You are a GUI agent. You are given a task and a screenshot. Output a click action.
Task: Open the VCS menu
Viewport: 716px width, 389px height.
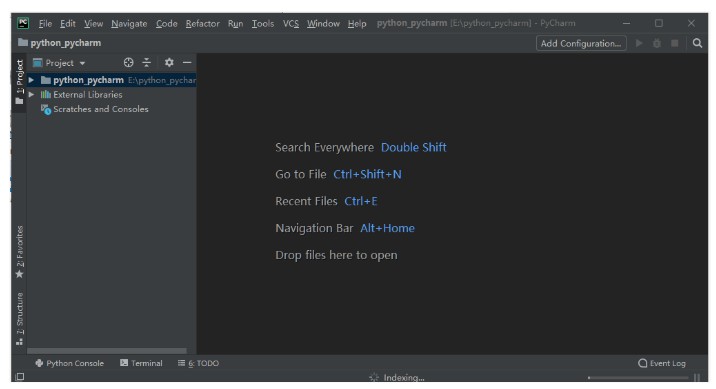click(290, 23)
